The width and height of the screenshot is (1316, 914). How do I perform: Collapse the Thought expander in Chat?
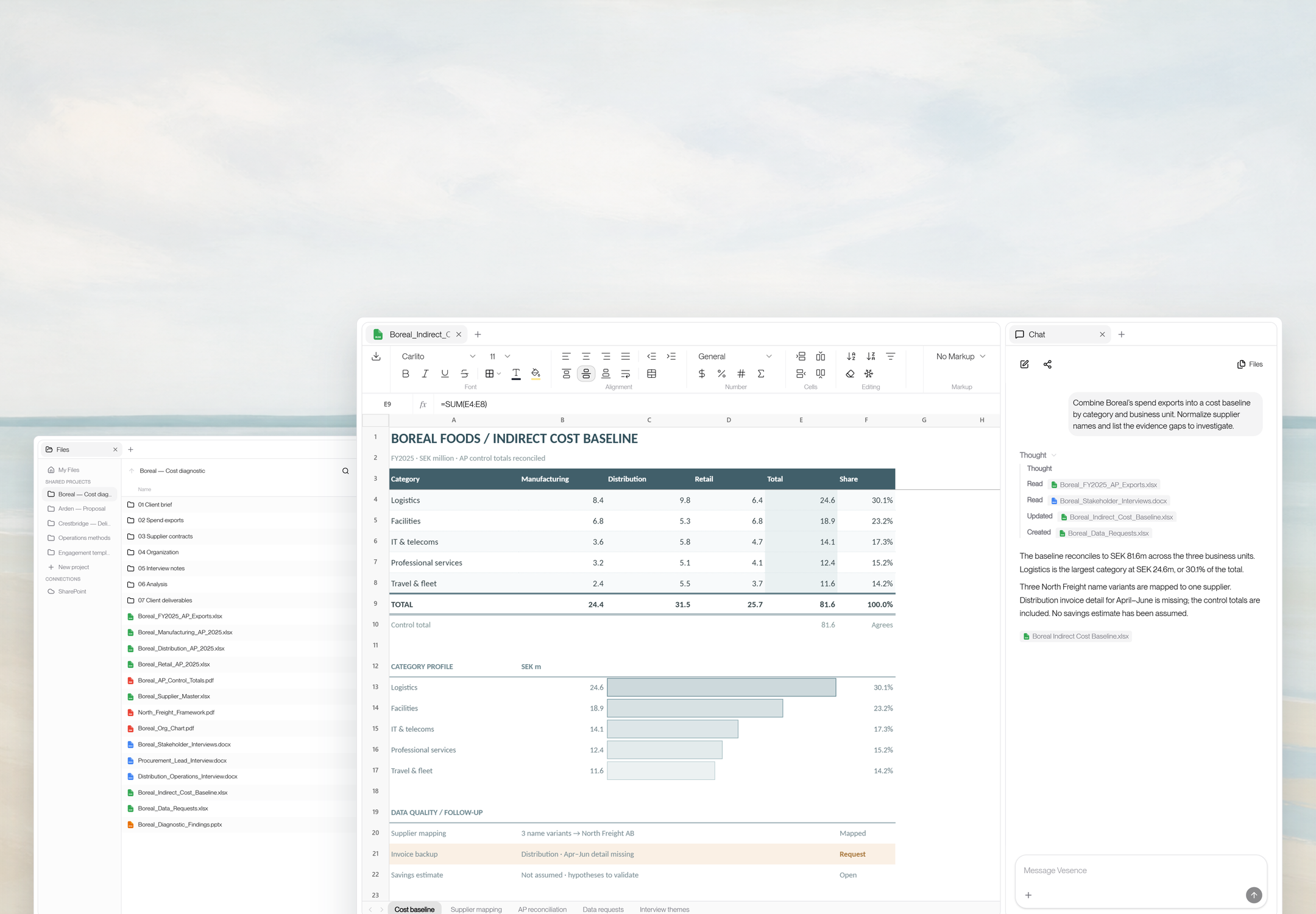pyautogui.click(x=1038, y=455)
